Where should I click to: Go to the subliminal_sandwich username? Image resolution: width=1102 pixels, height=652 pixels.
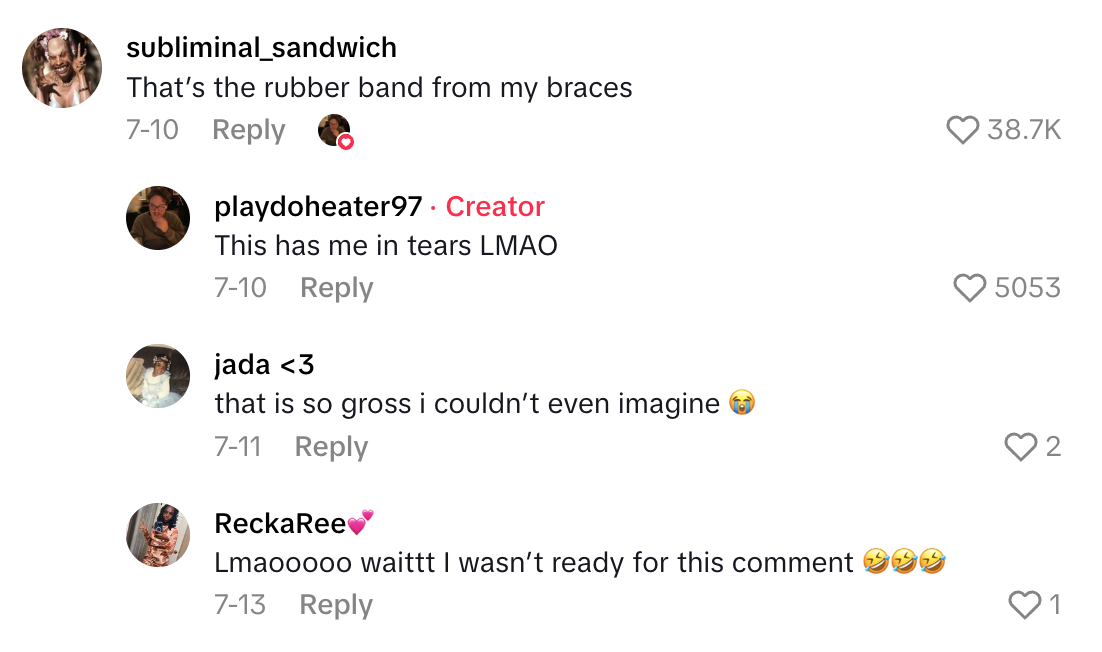click(261, 47)
